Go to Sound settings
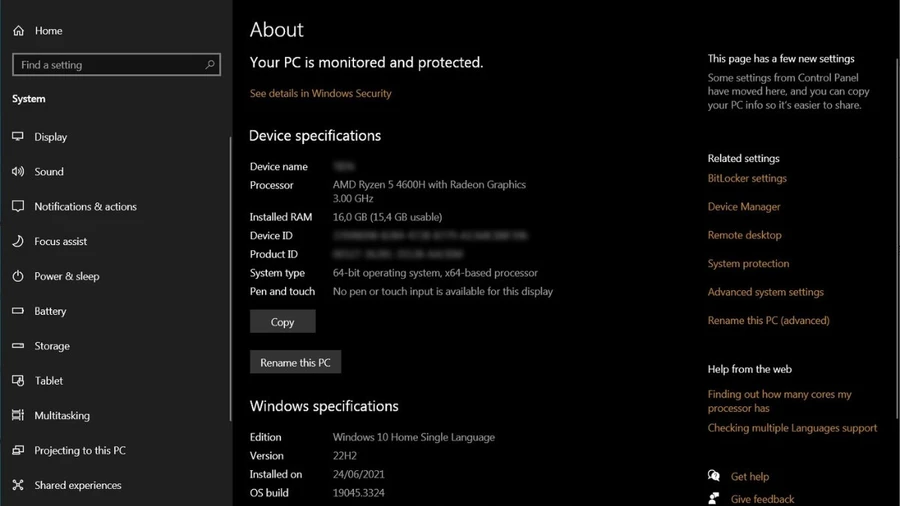 coord(49,172)
